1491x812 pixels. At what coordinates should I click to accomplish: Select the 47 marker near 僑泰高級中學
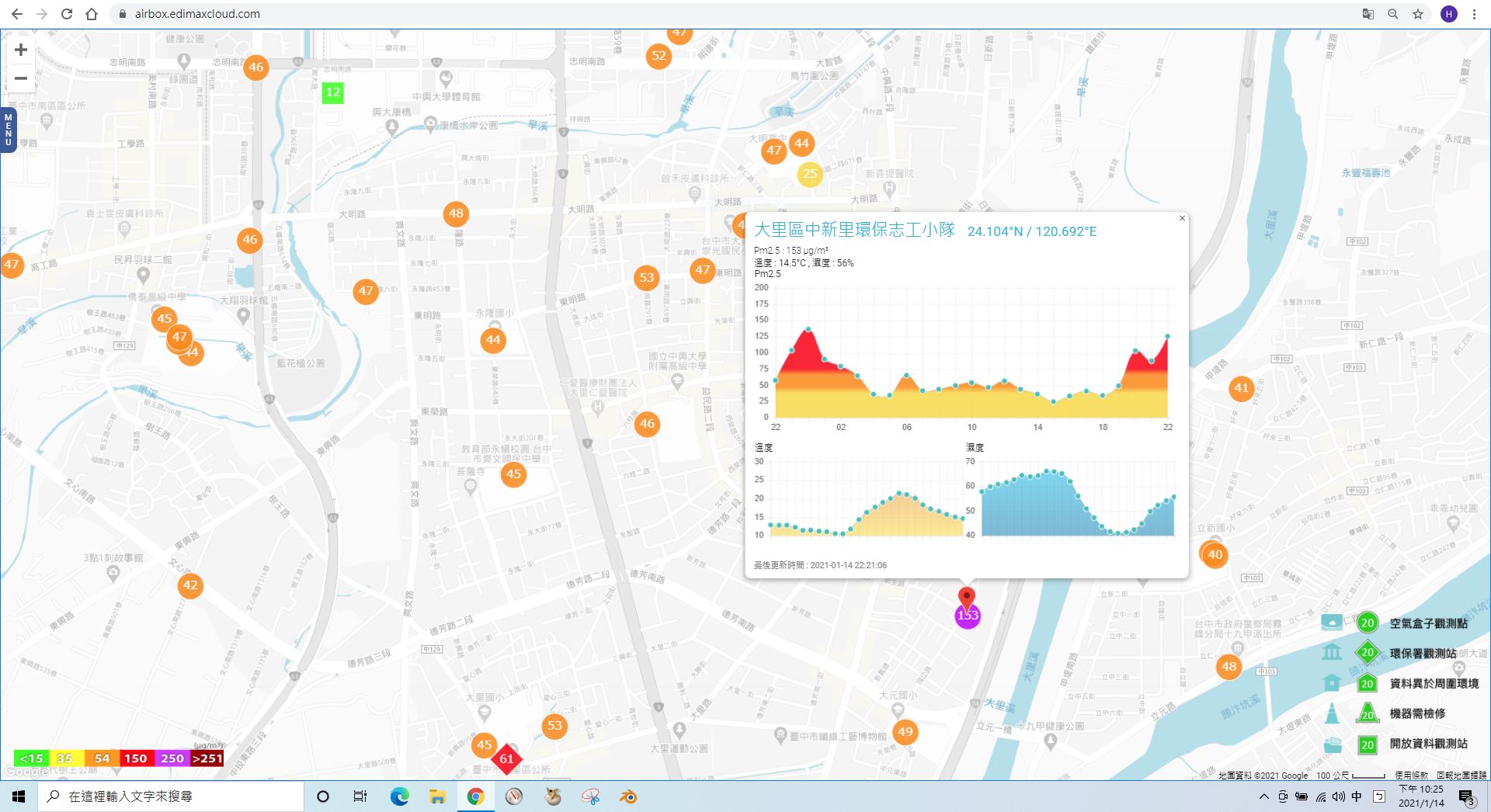179,337
